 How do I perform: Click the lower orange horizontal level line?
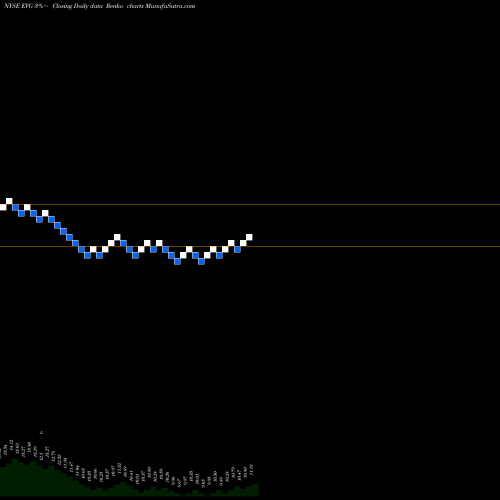(250, 246)
